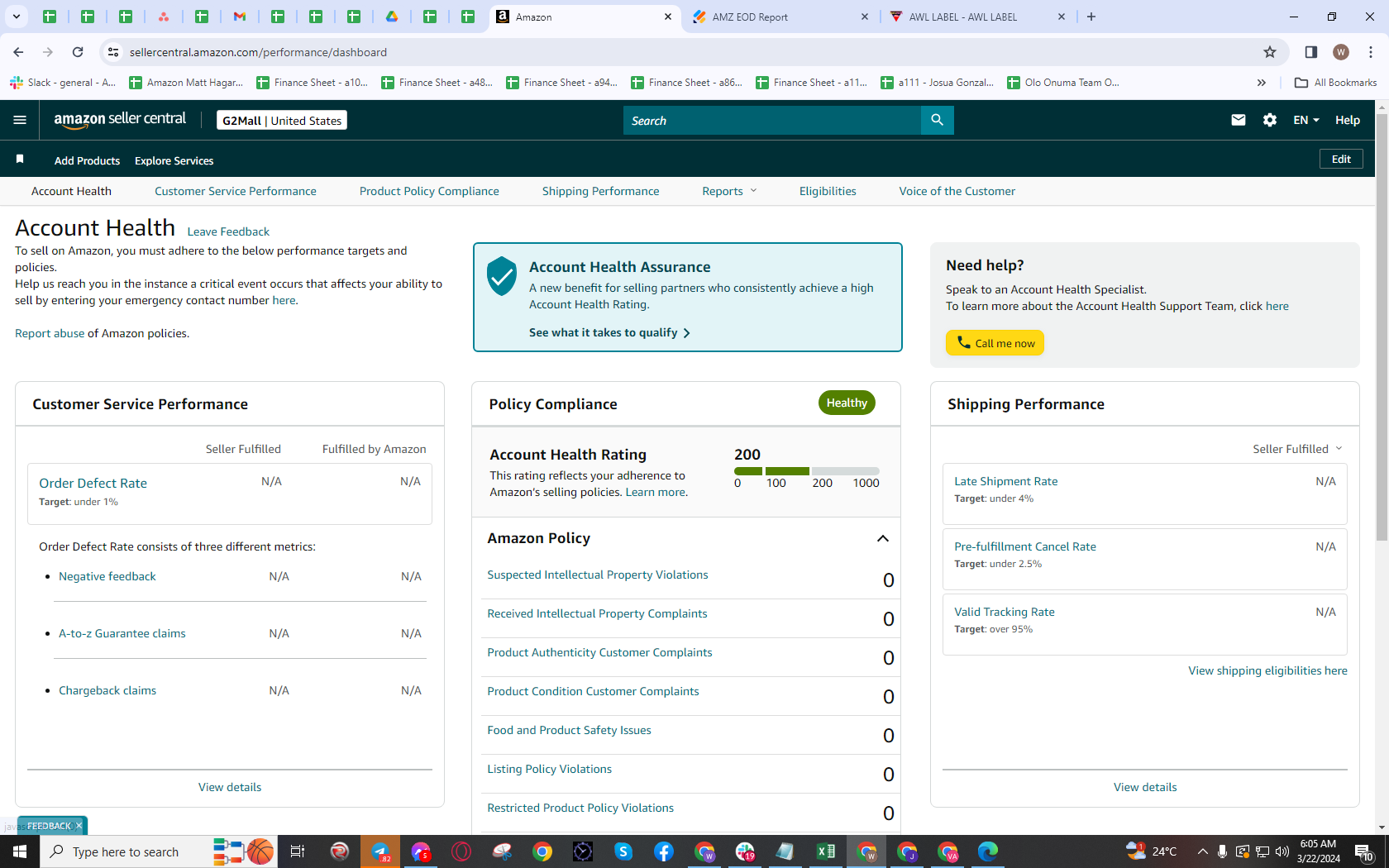Open the Report abuse link
Screen dimensions: 1389x868
coord(50,333)
